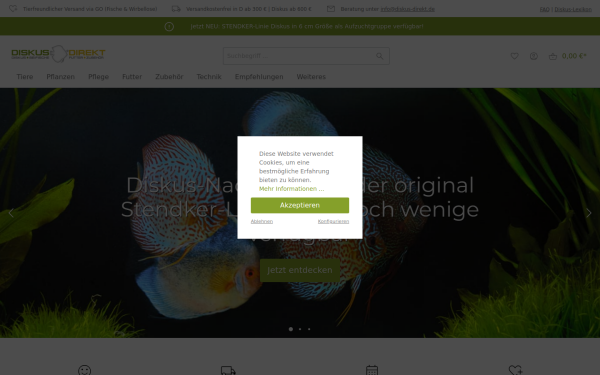Image resolution: width=600 pixels, height=375 pixels.
Task: Select the first slider dot
Action: (x=291, y=329)
